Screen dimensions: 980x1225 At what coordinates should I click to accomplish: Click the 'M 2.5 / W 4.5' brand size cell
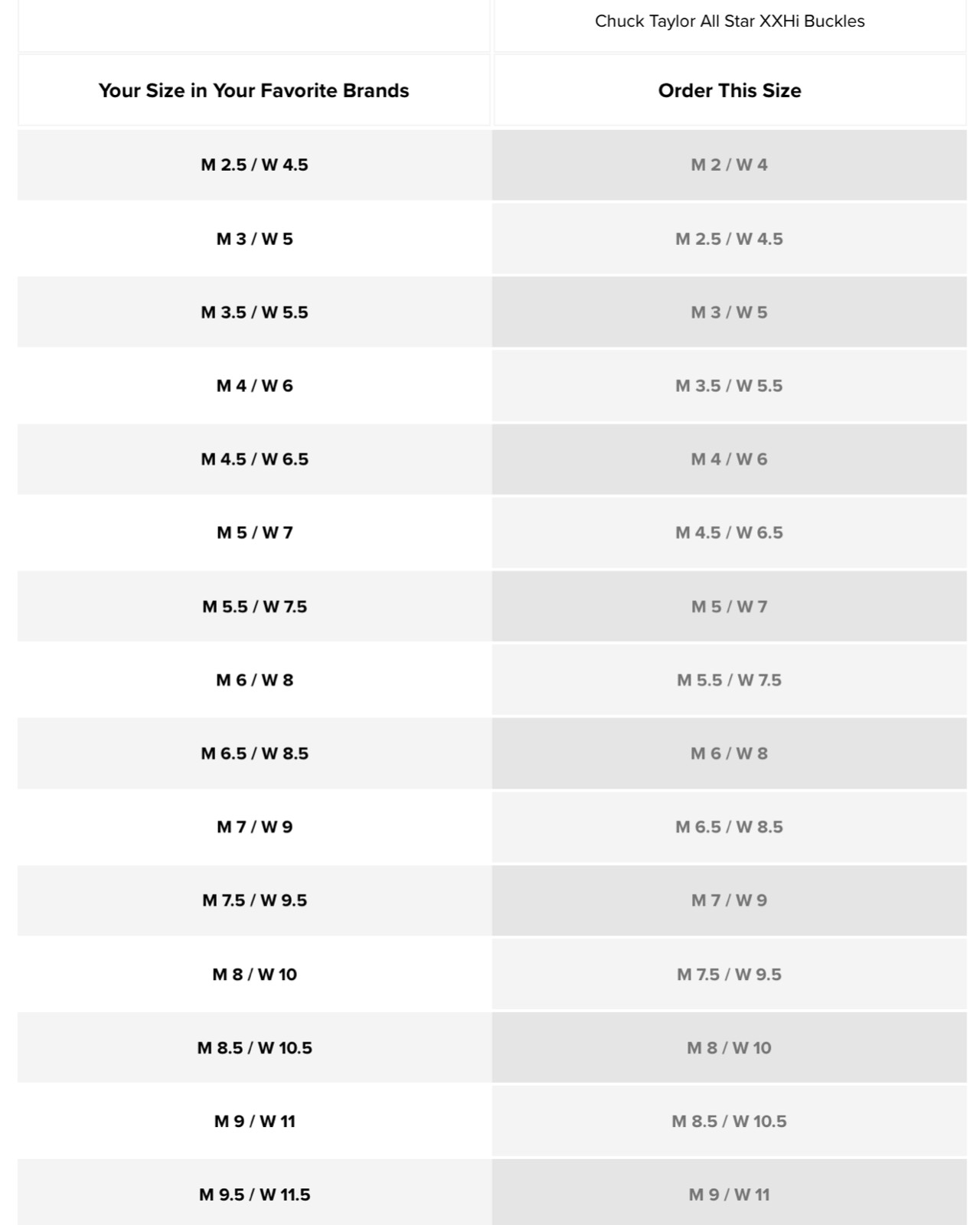pos(254,165)
